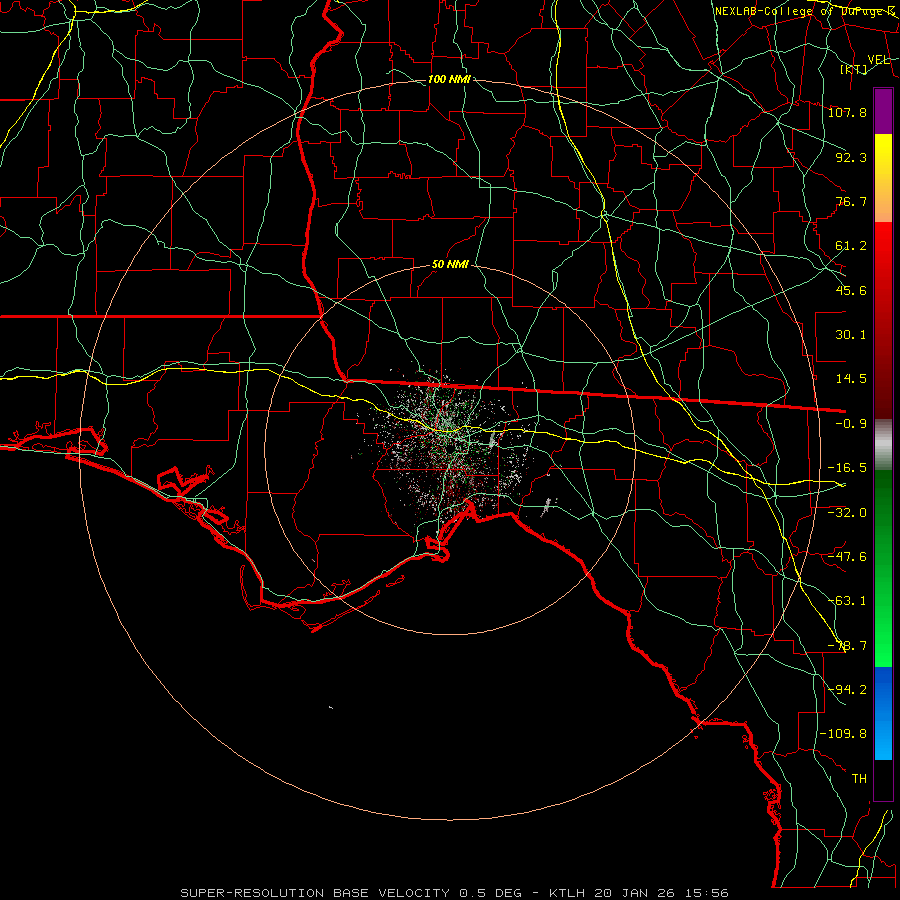This screenshot has height=900, width=900.
Task: Click the yellow-orange segment of the color bar
Action: 883,178
